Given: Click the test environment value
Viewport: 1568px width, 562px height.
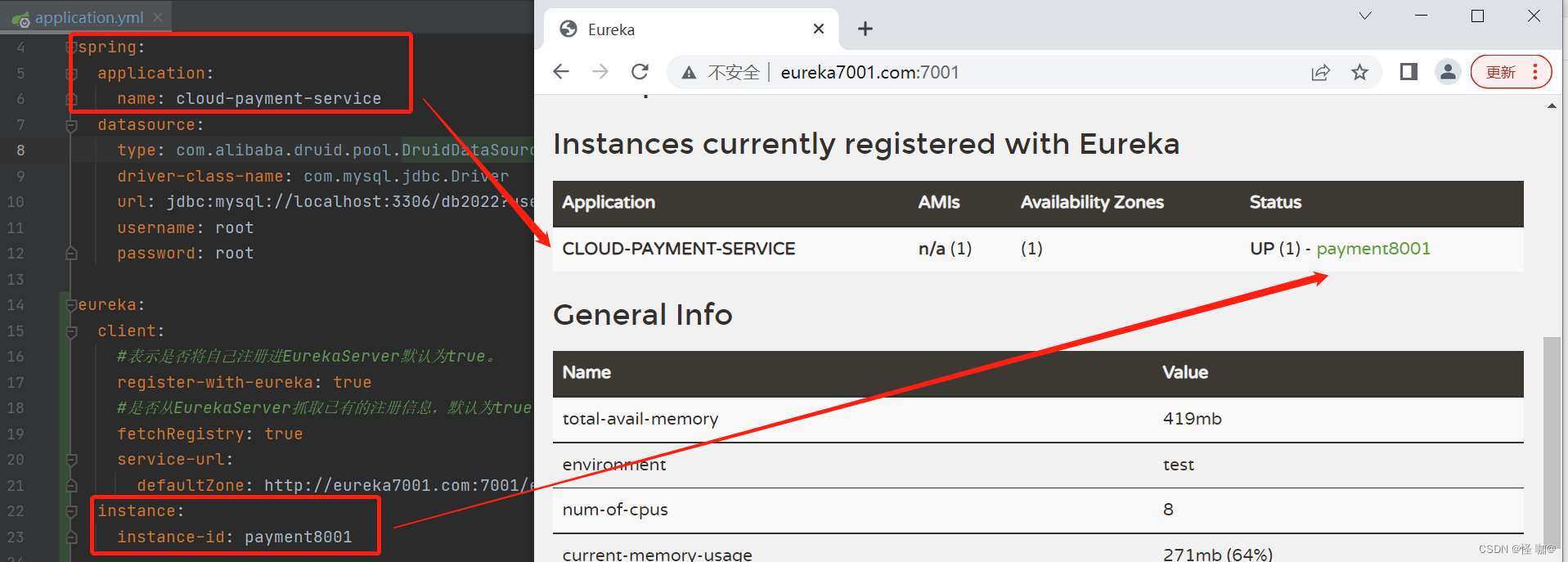Looking at the screenshot, I should tap(1179, 465).
